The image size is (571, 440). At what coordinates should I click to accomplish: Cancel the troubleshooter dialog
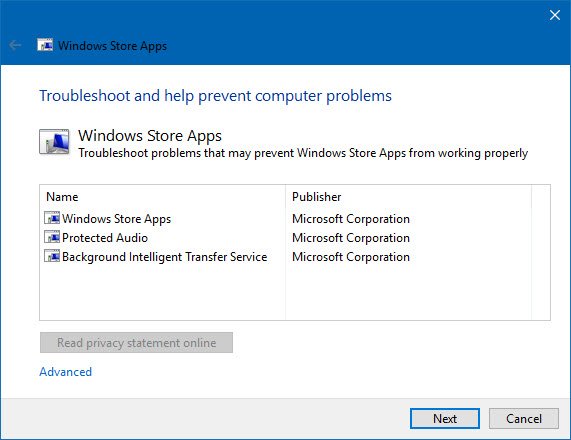click(x=524, y=419)
